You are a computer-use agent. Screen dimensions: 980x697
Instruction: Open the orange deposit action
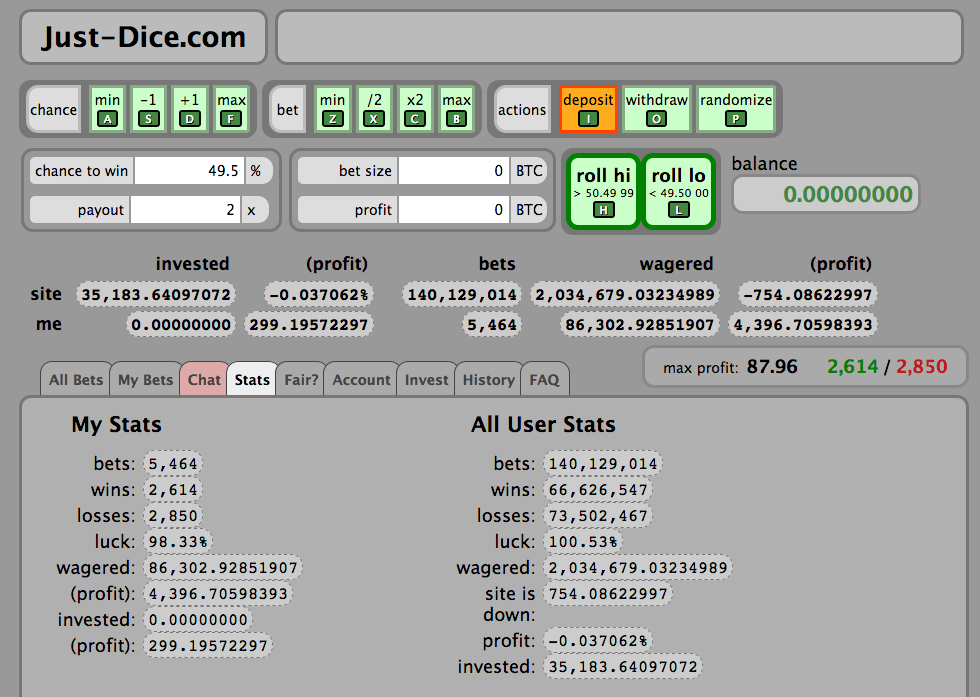[x=588, y=109]
